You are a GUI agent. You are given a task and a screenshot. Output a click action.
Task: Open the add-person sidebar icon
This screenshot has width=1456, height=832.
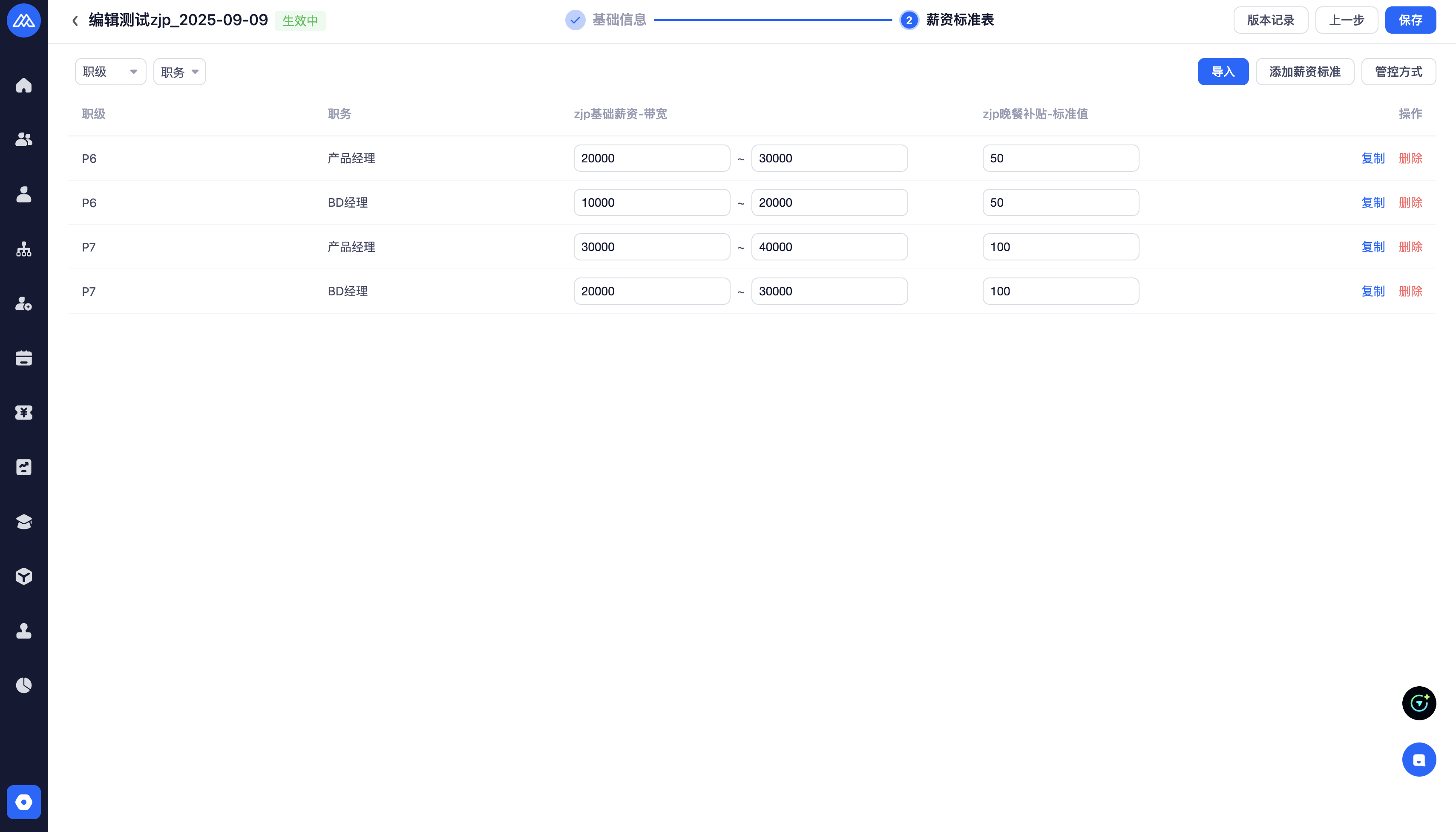pos(23,303)
